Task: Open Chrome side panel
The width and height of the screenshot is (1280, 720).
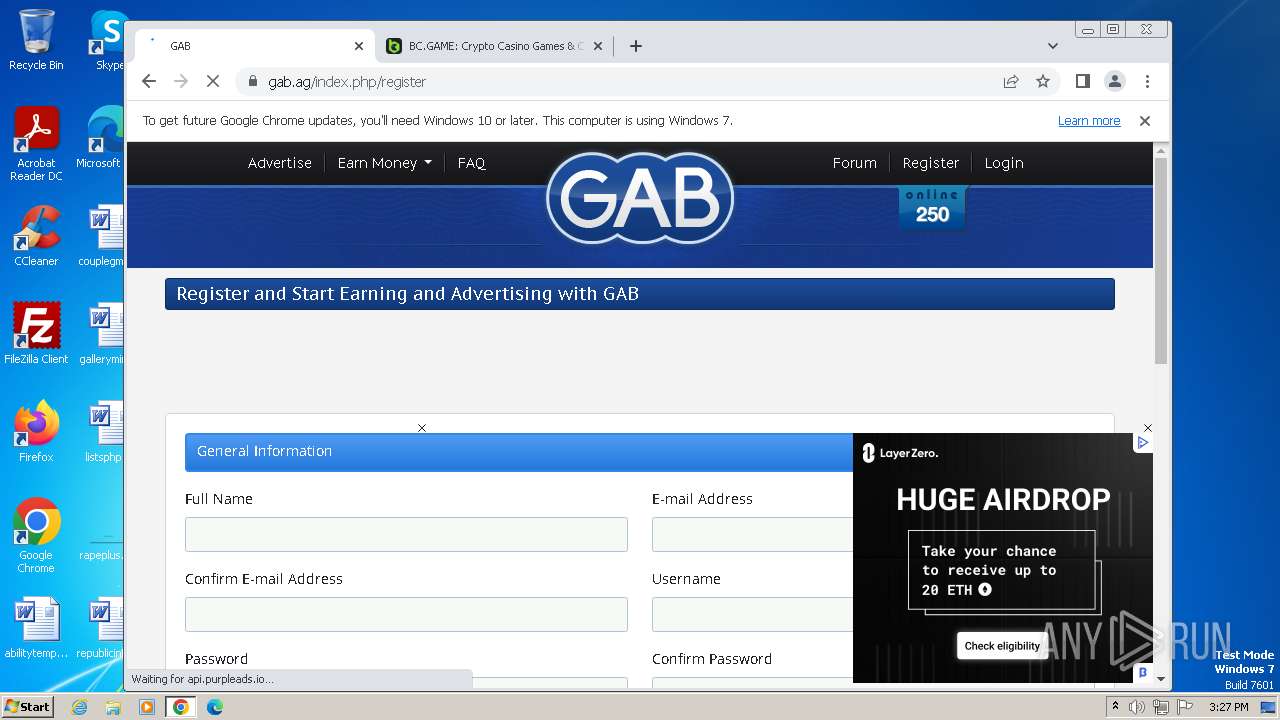Action: point(1082,81)
